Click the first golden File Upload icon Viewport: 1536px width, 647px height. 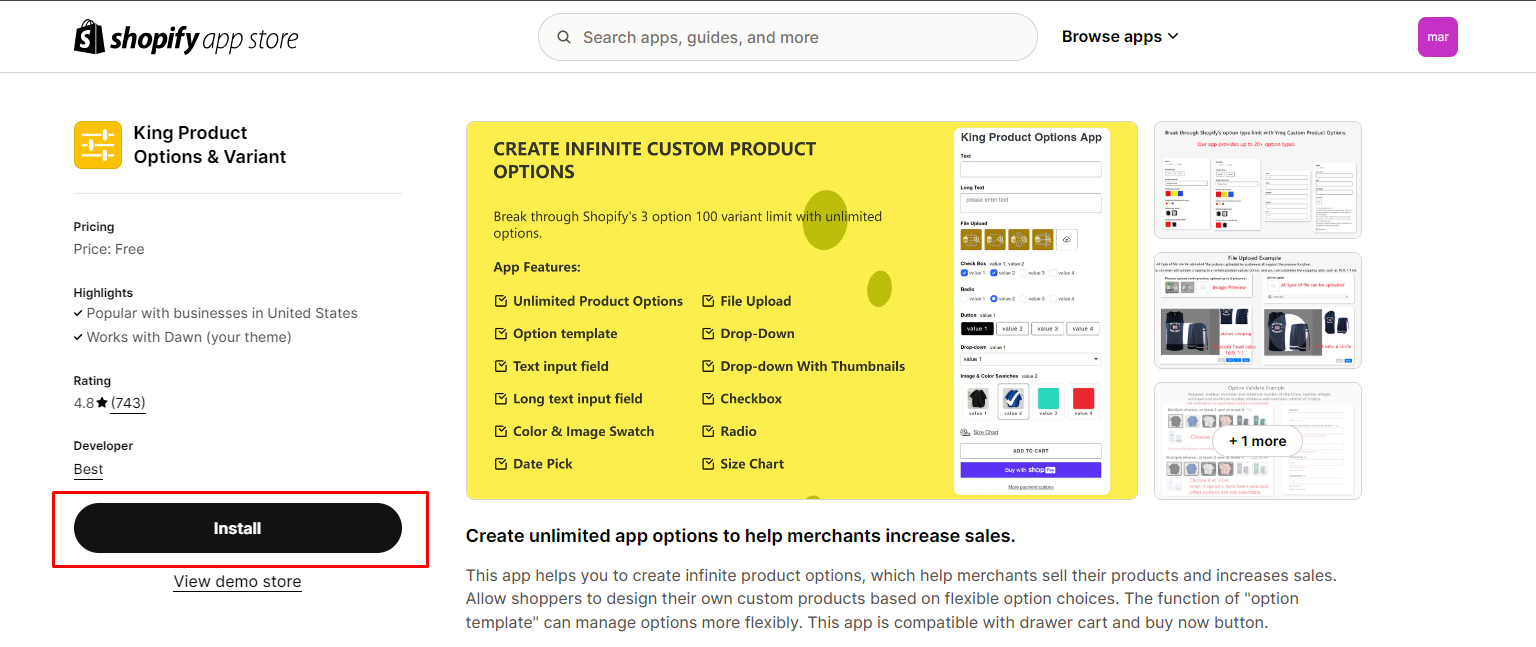[x=970, y=239]
